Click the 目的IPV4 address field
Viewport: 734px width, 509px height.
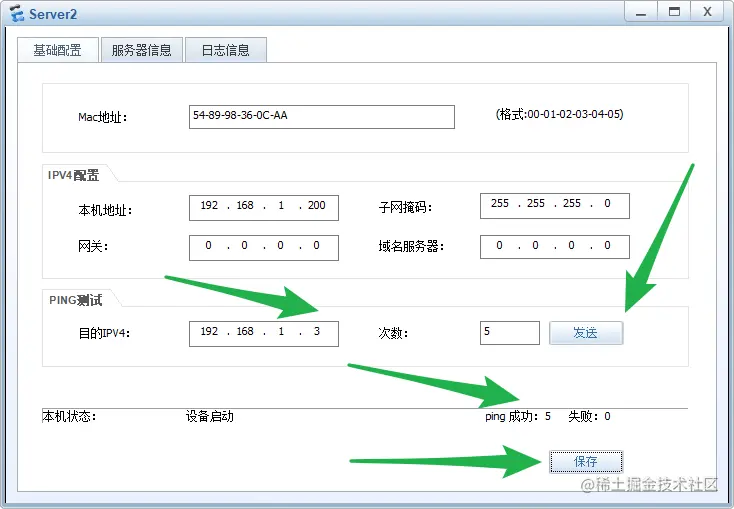(264, 333)
